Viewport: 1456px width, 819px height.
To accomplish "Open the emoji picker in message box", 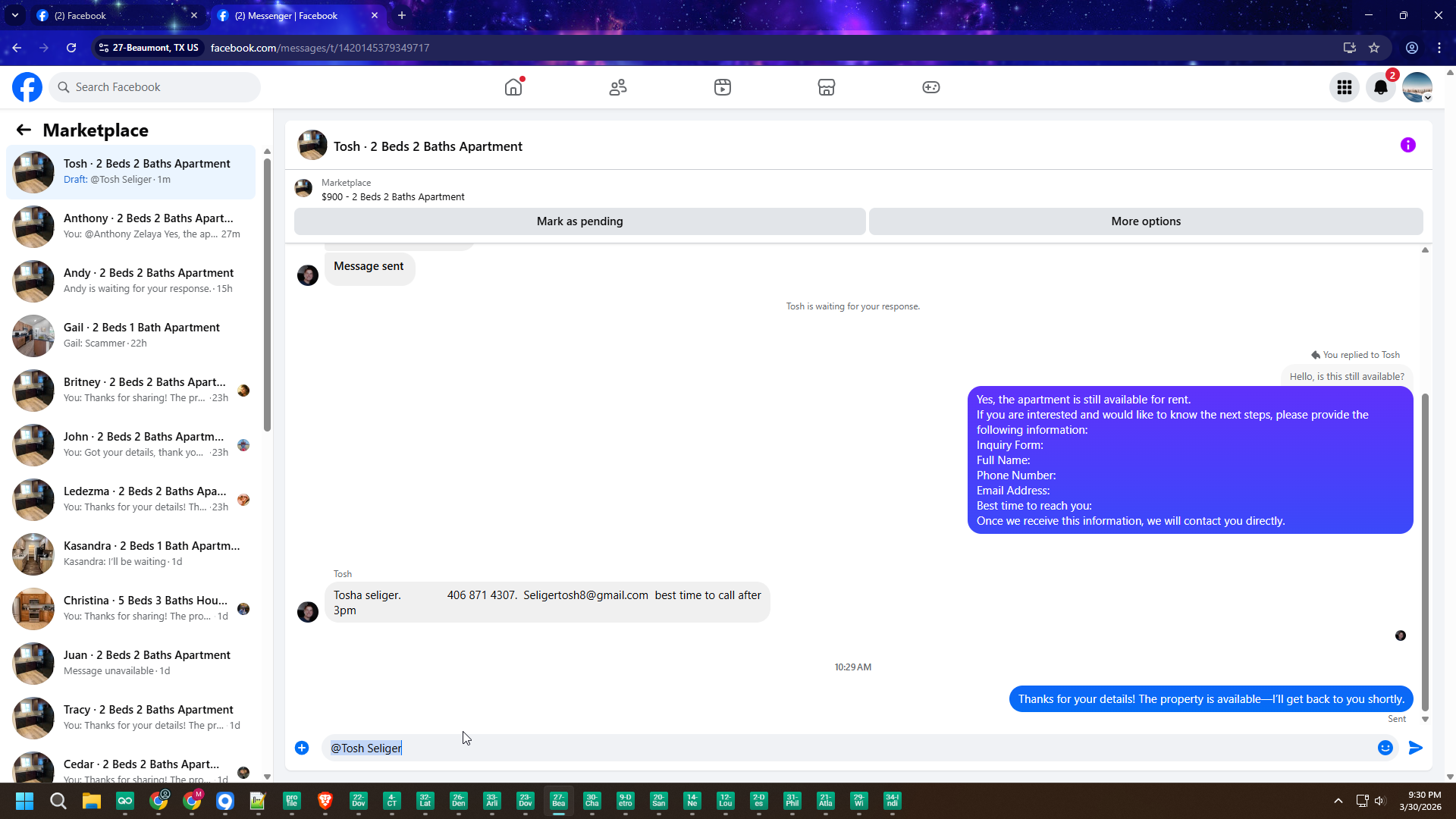I will pyautogui.click(x=1385, y=748).
